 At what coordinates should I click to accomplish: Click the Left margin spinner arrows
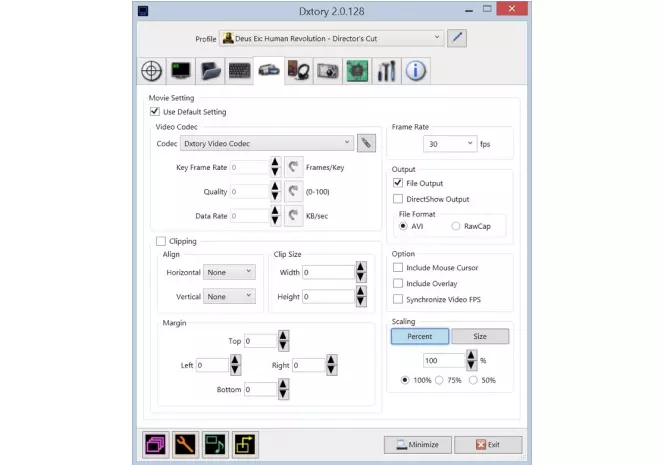235,365
